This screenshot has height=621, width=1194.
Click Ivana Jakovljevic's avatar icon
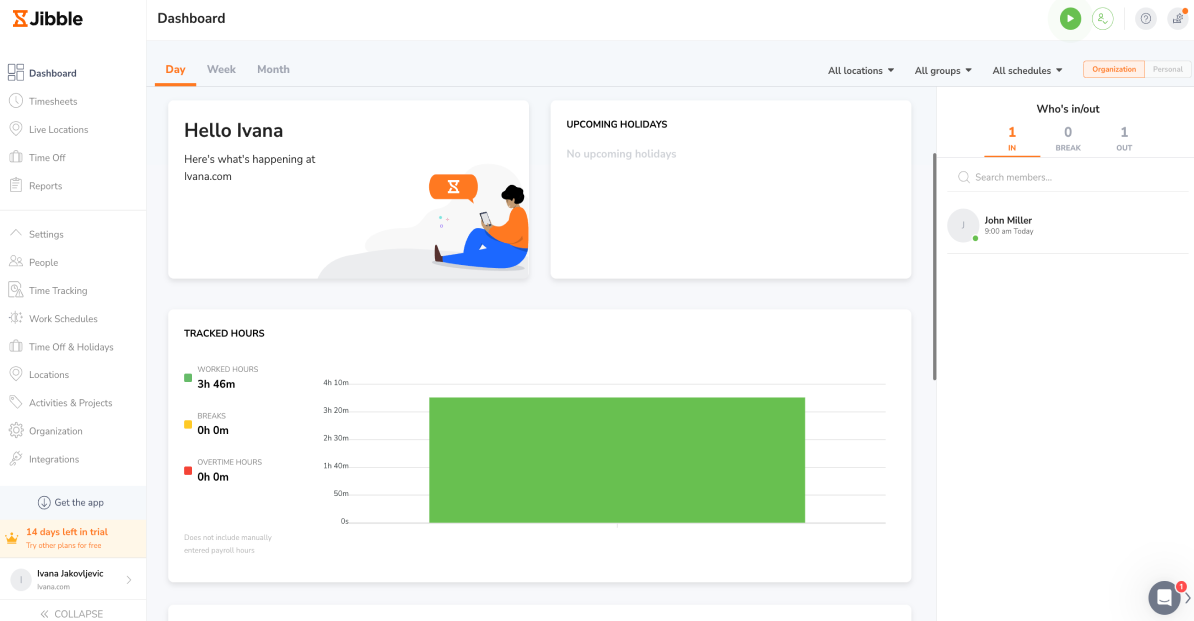[21, 580]
